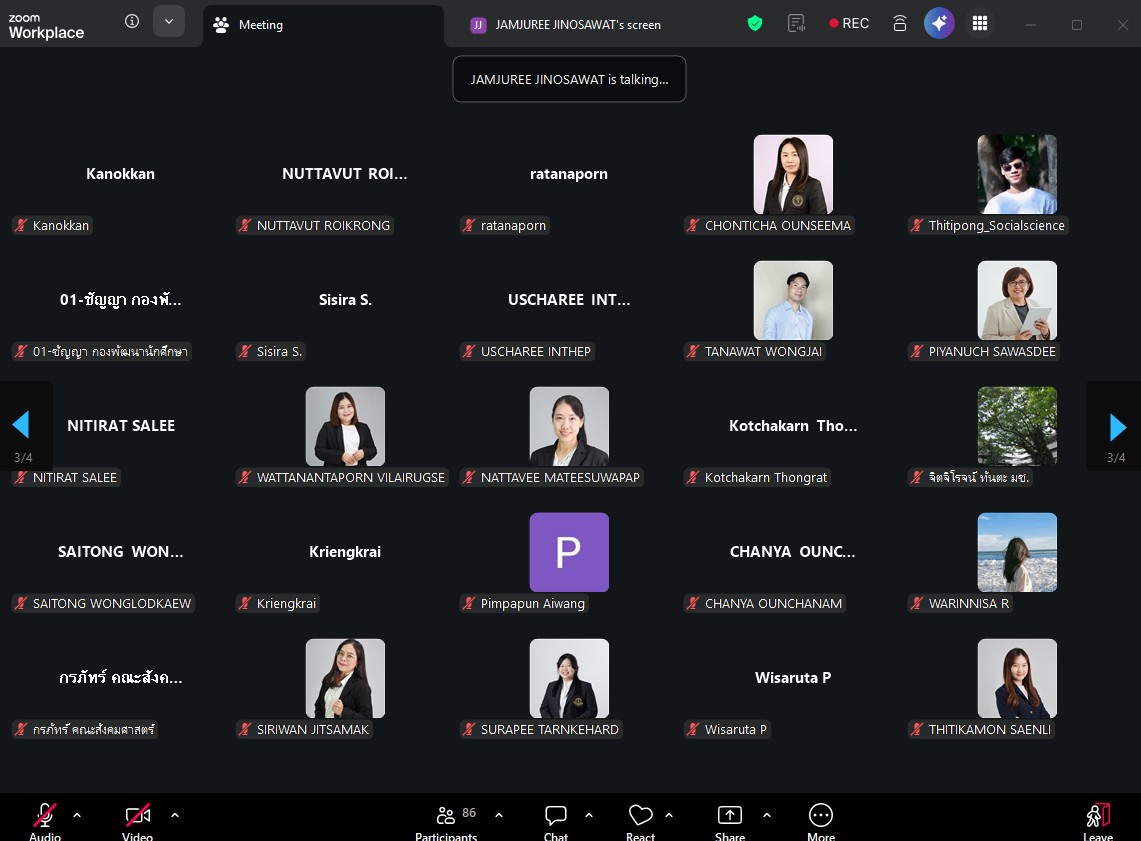
Task: Open the React emoji button
Action: pos(640,821)
